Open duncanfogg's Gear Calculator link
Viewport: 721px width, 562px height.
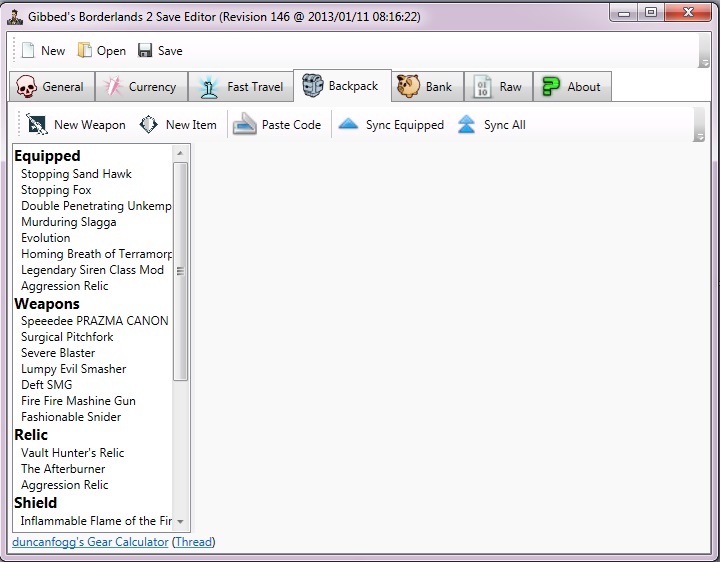click(90, 542)
